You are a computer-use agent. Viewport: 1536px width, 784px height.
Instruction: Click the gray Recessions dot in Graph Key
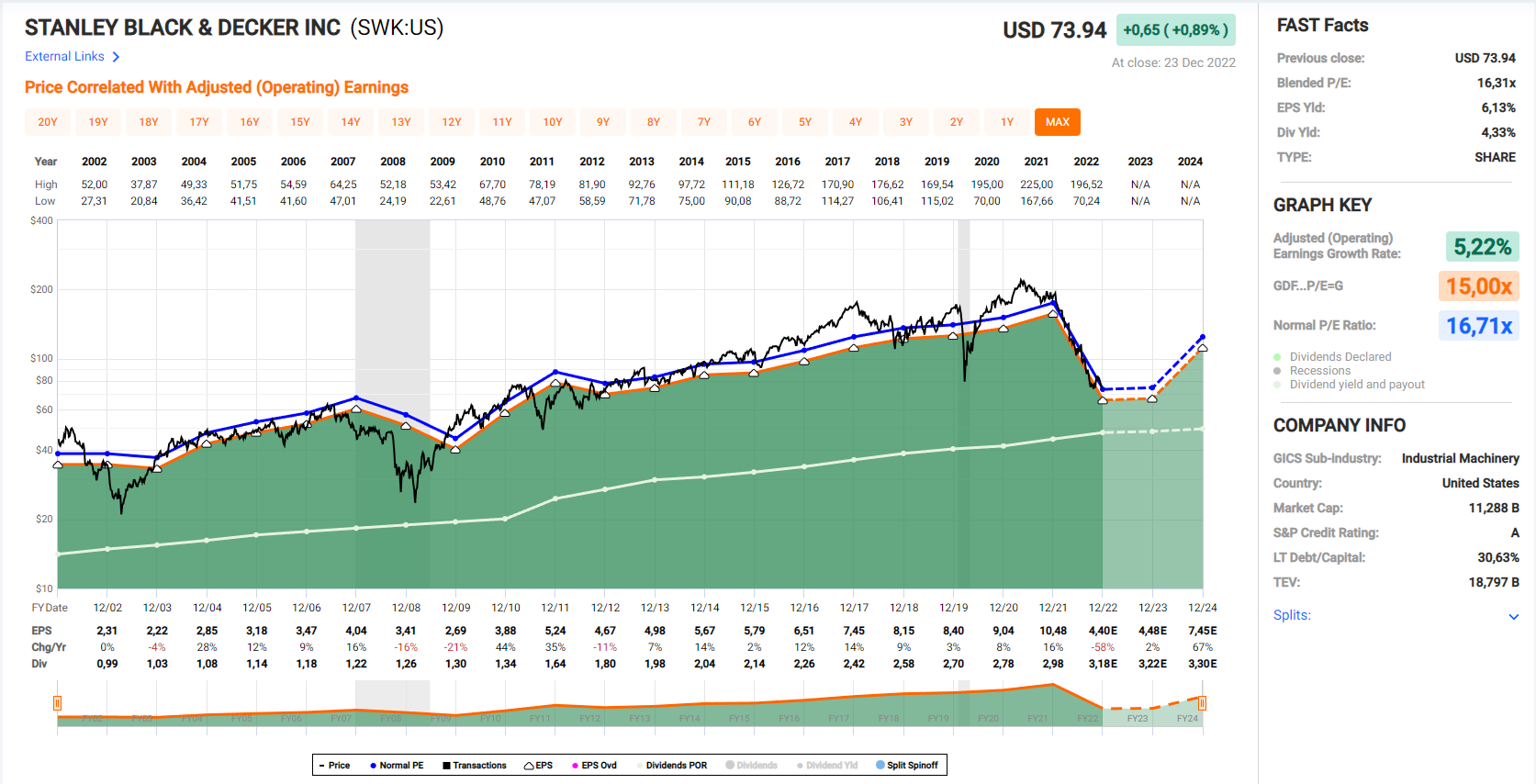point(1277,371)
